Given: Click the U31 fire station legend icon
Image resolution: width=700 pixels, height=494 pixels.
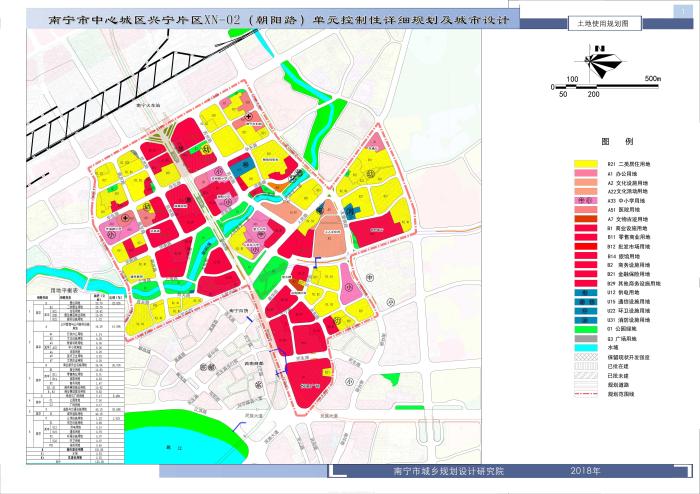Looking at the screenshot, I should [586, 320].
